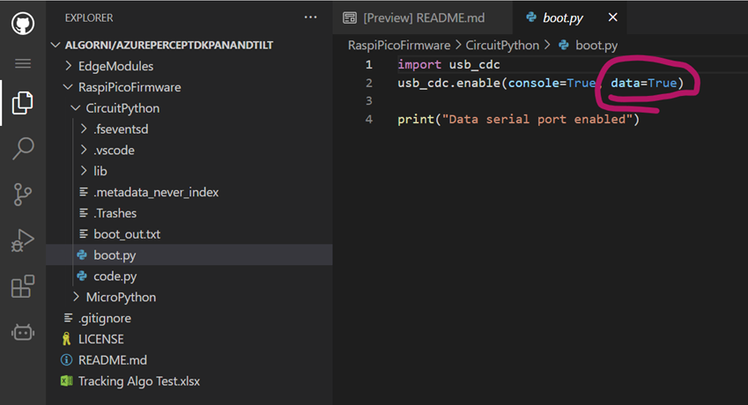Expand the .fseventsd folder chevron
The width and height of the screenshot is (748, 405).
click(83, 129)
